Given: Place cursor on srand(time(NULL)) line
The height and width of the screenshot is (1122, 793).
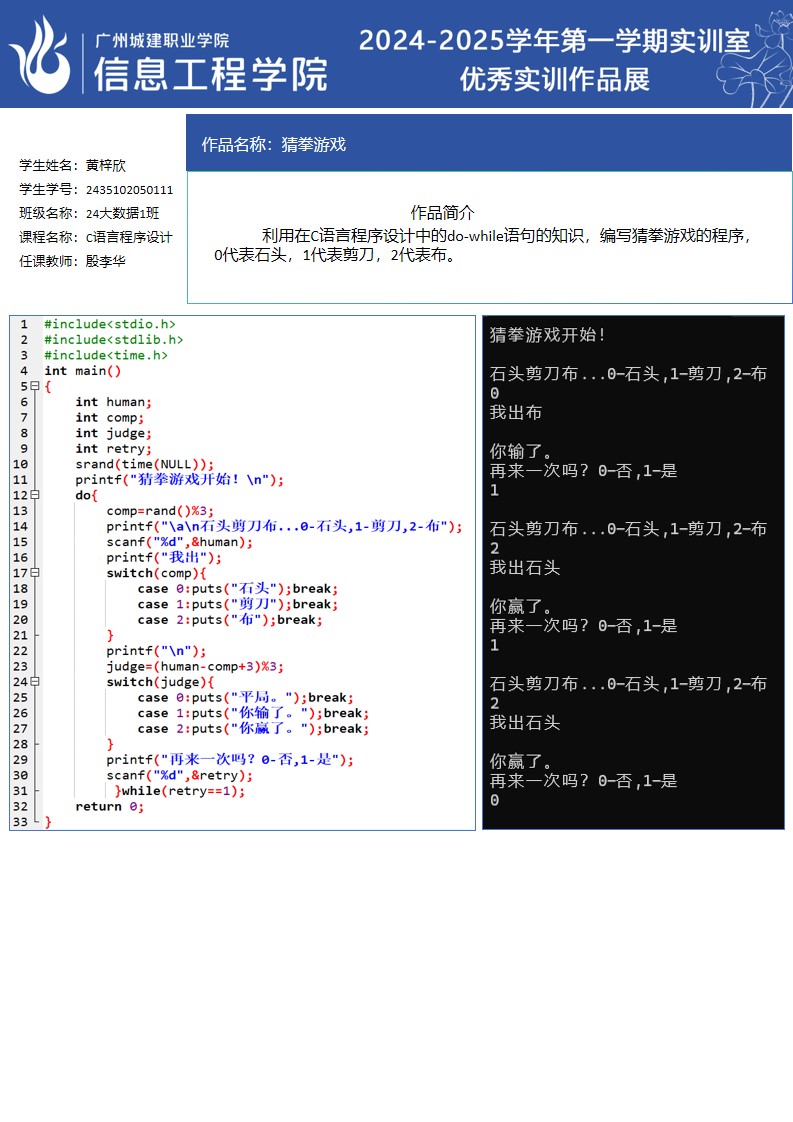Looking at the screenshot, I should tap(145, 464).
